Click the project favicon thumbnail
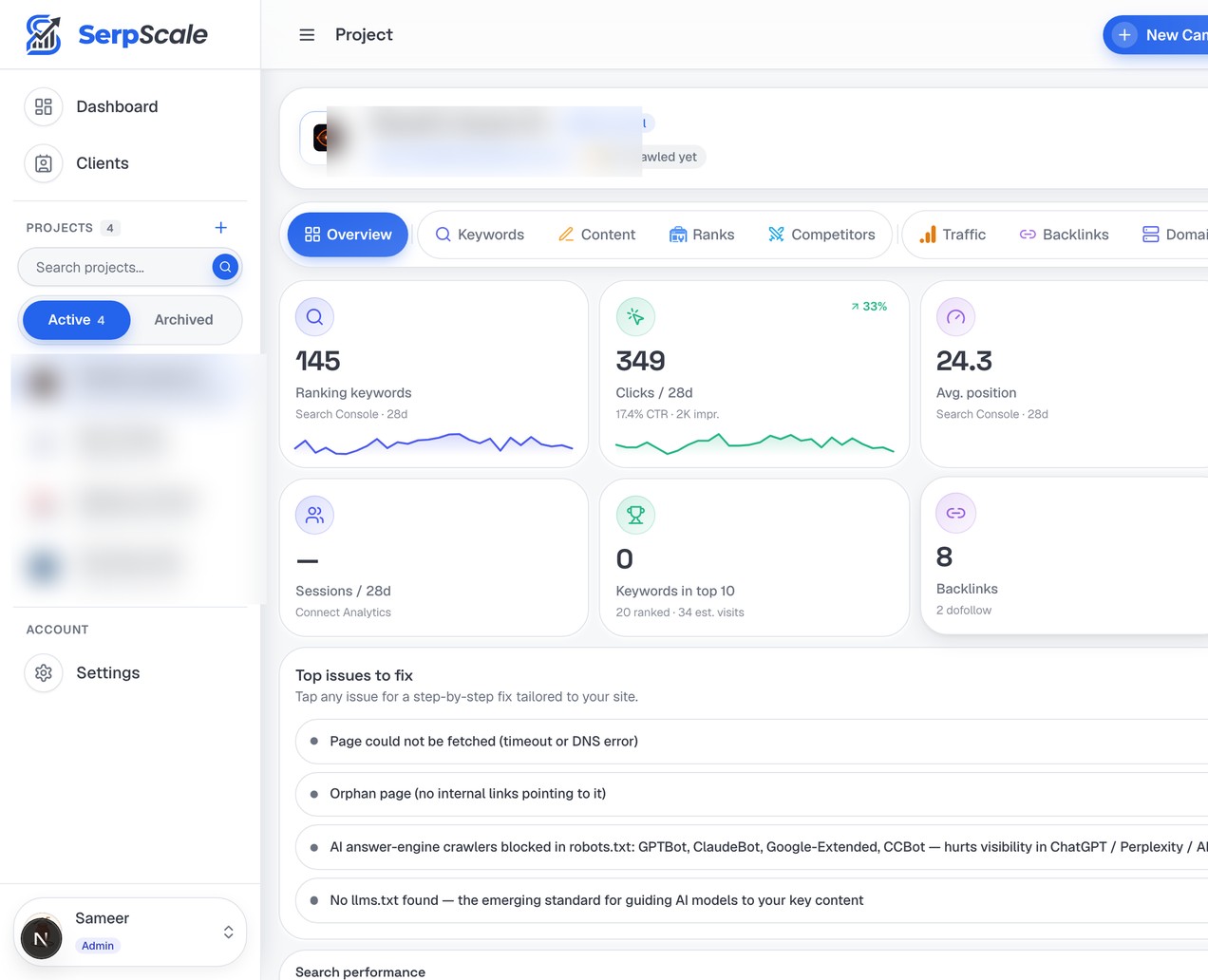 pyautogui.click(x=321, y=138)
